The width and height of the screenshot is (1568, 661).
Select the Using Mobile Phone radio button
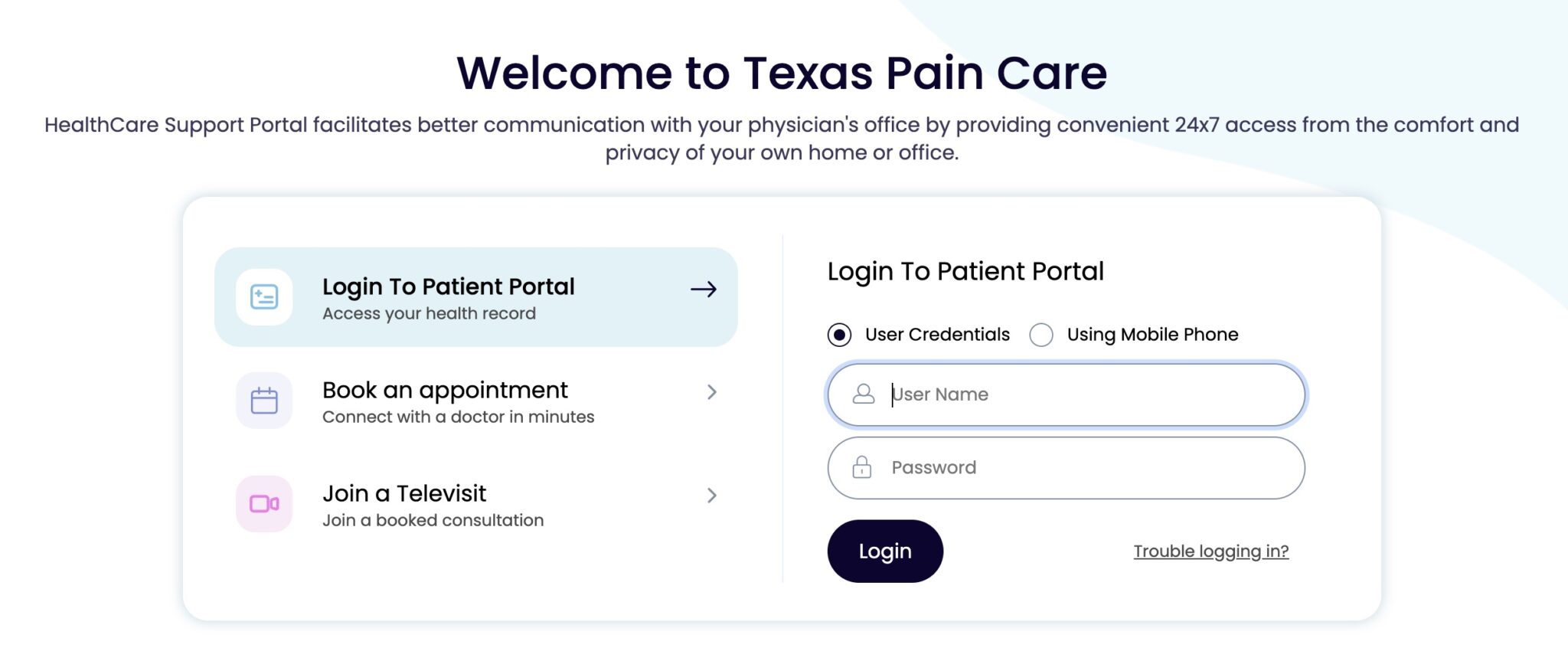point(1041,335)
